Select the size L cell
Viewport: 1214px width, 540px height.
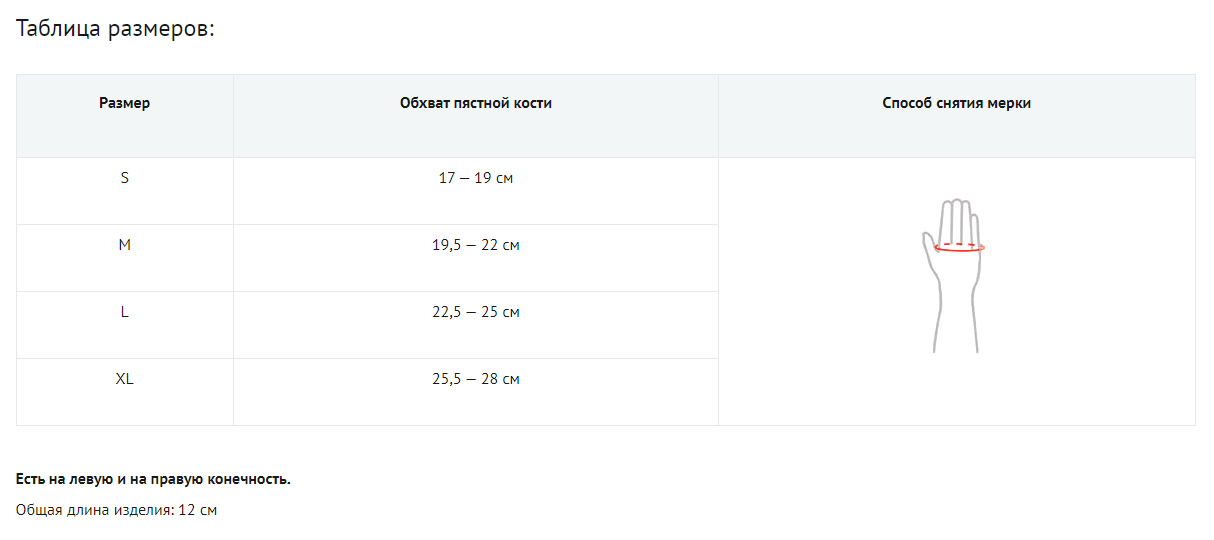[x=125, y=312]
